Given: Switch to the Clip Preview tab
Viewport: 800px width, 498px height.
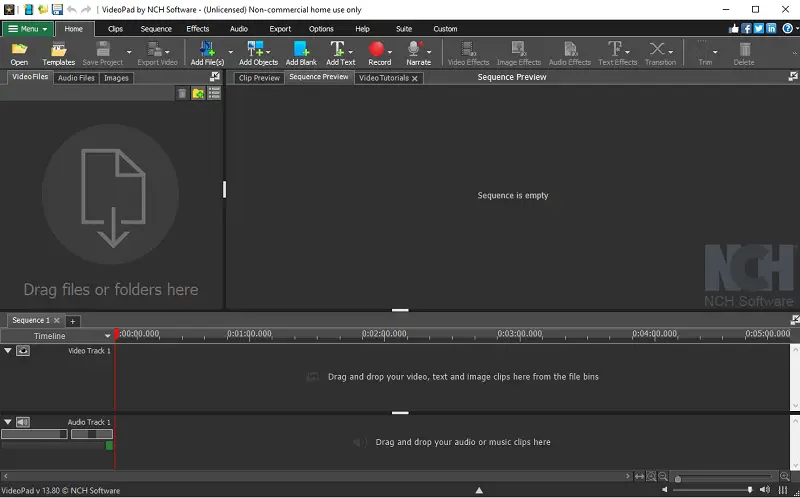Looking at the screenshot, I should click(259, 78).
